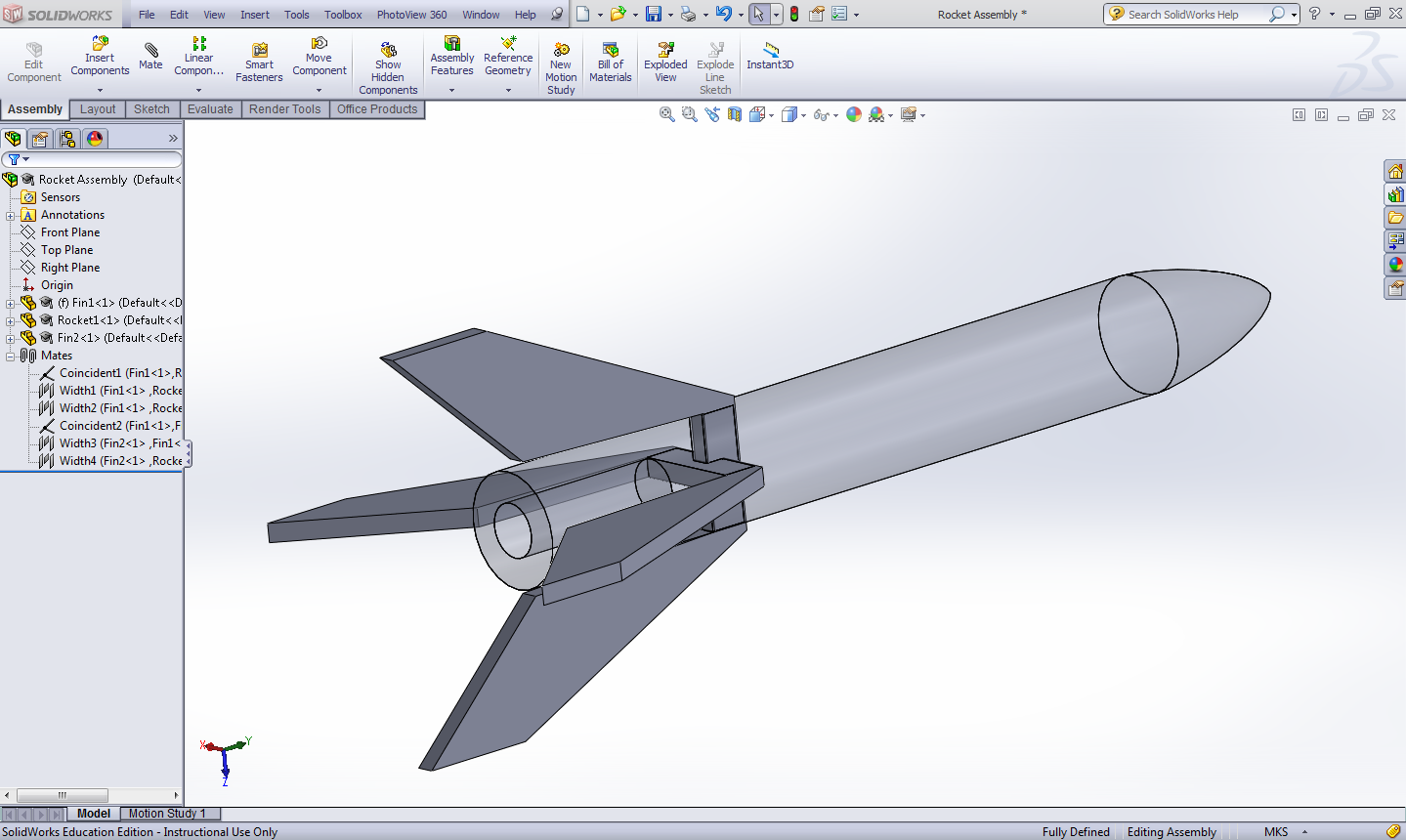Open Bill of Materials
Viewport: 1406px width, 840px height.
click(611, 63)
